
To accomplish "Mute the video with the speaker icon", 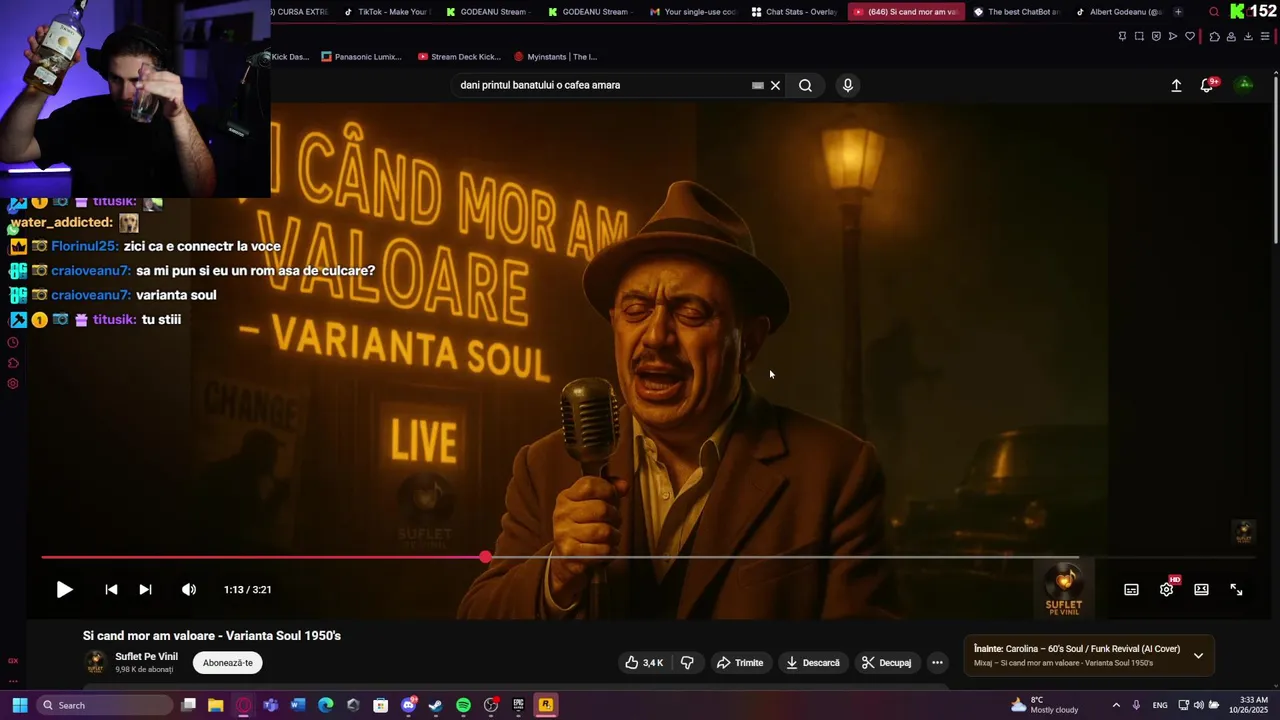I will click(x=189, y=590).
